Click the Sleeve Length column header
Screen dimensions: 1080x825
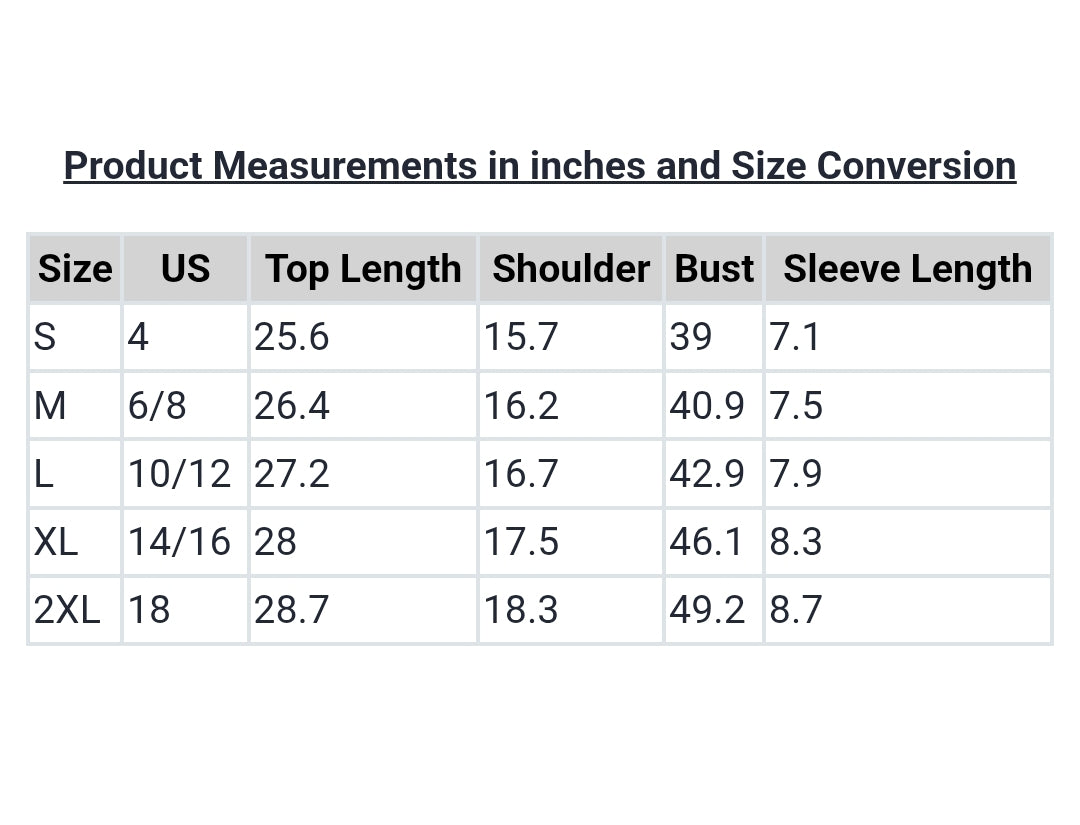click(x=908, y=269)
